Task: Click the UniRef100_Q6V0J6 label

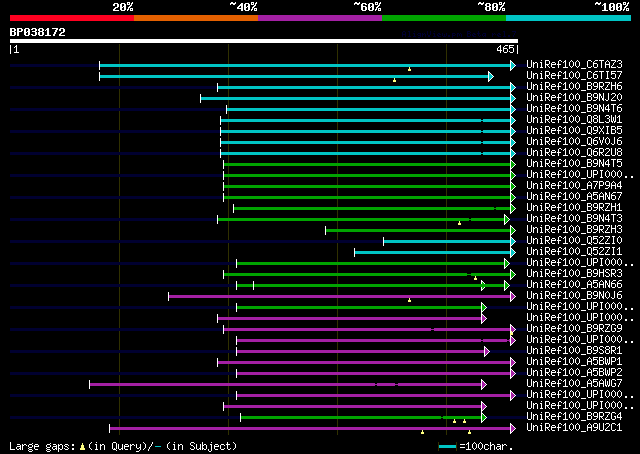Action: 574,142
